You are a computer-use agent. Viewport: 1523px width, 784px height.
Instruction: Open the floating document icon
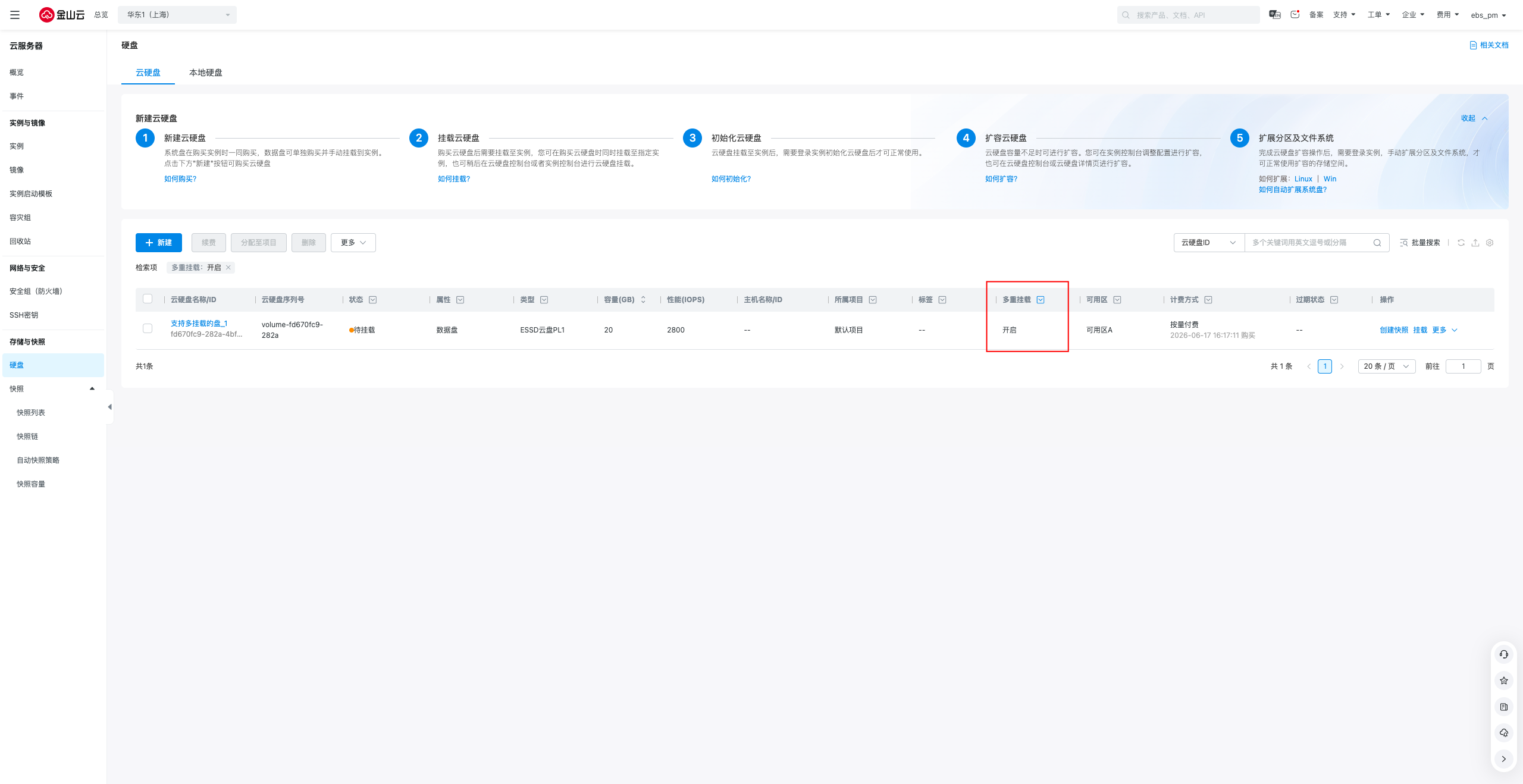1504,707
